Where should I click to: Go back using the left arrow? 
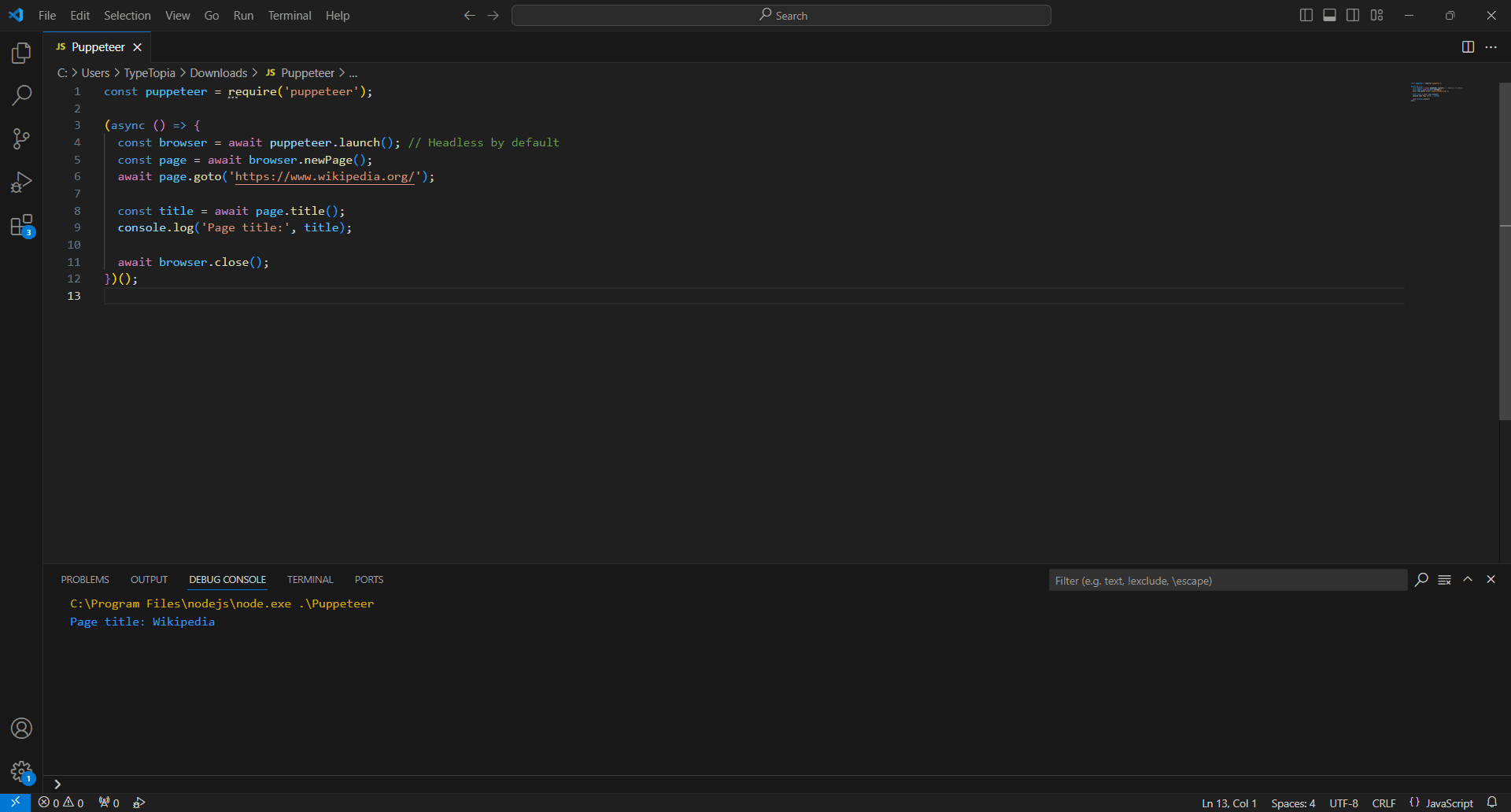click(470, 15)
